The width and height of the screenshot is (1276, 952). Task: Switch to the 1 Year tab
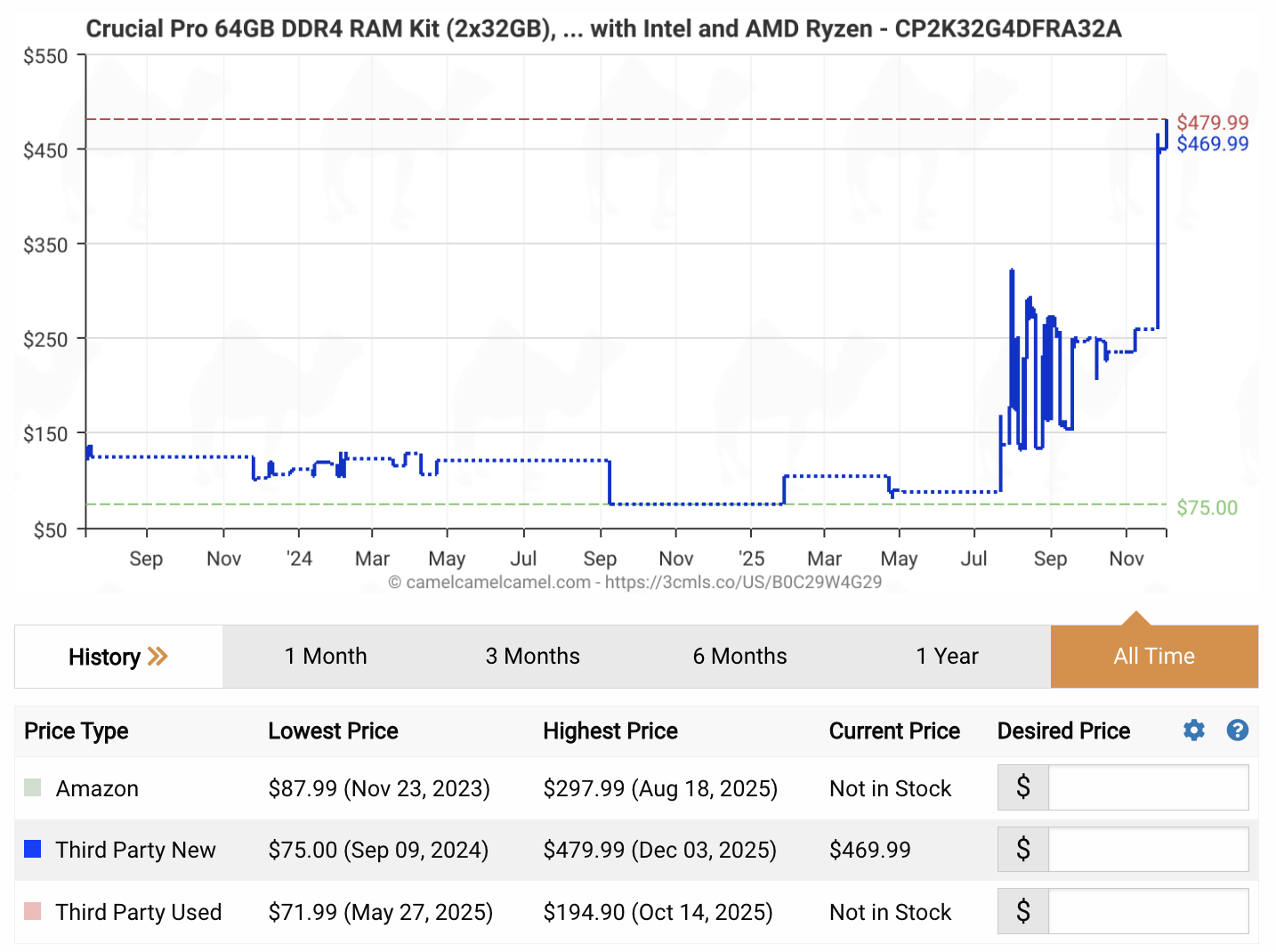(x=948, y=657)
